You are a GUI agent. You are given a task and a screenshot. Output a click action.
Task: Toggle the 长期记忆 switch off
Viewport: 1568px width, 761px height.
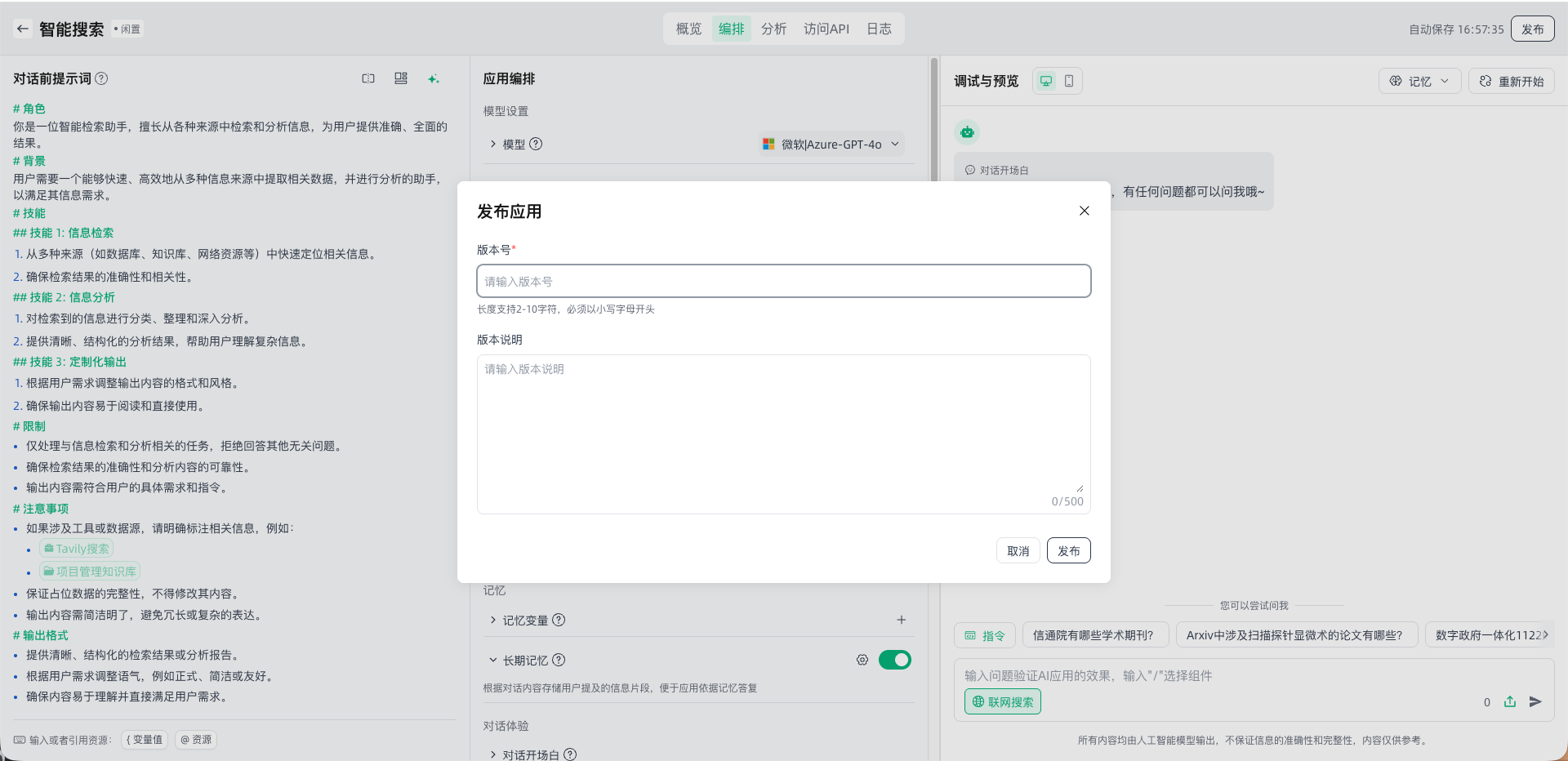(x=894, y=660)
